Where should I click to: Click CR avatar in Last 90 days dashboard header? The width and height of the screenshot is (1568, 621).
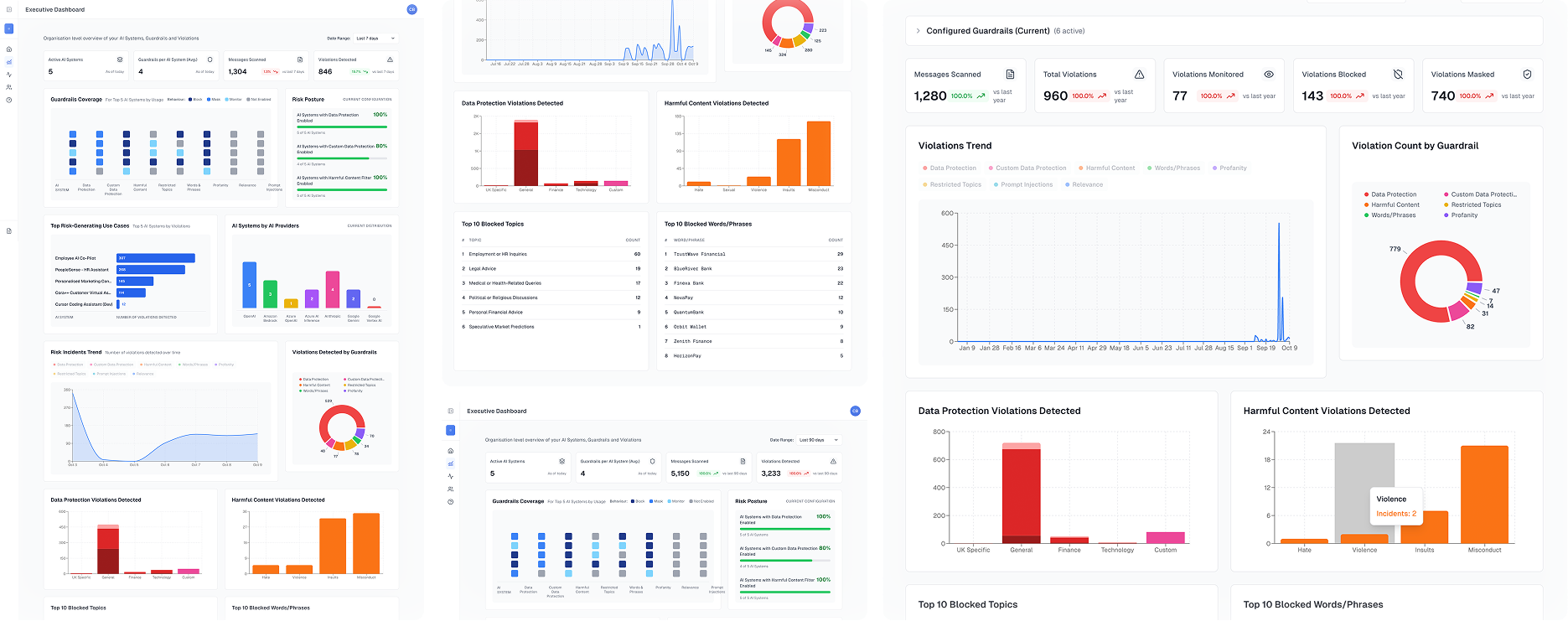click(x=855, y=411)
